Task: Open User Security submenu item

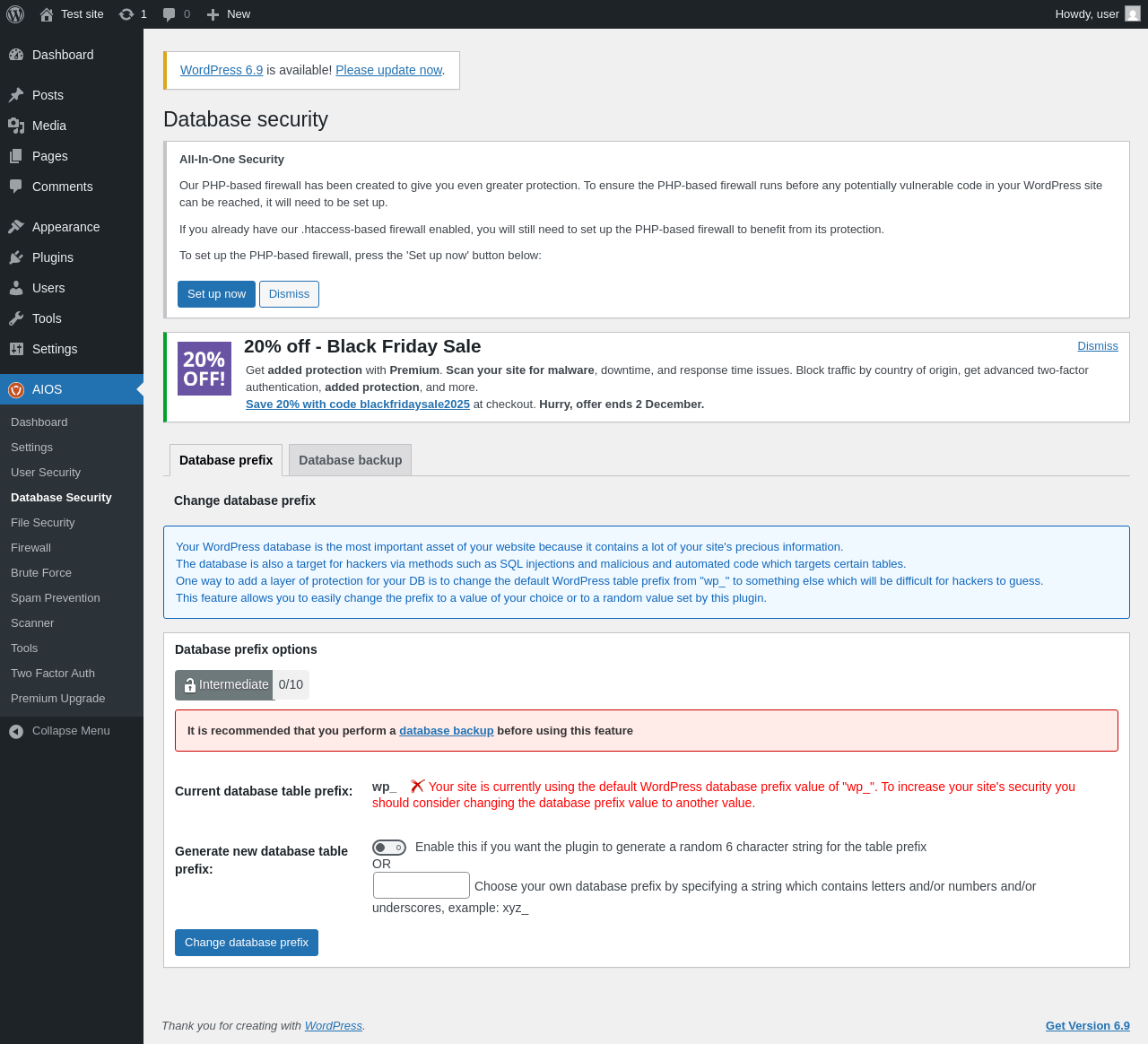Action: point(46,473)
